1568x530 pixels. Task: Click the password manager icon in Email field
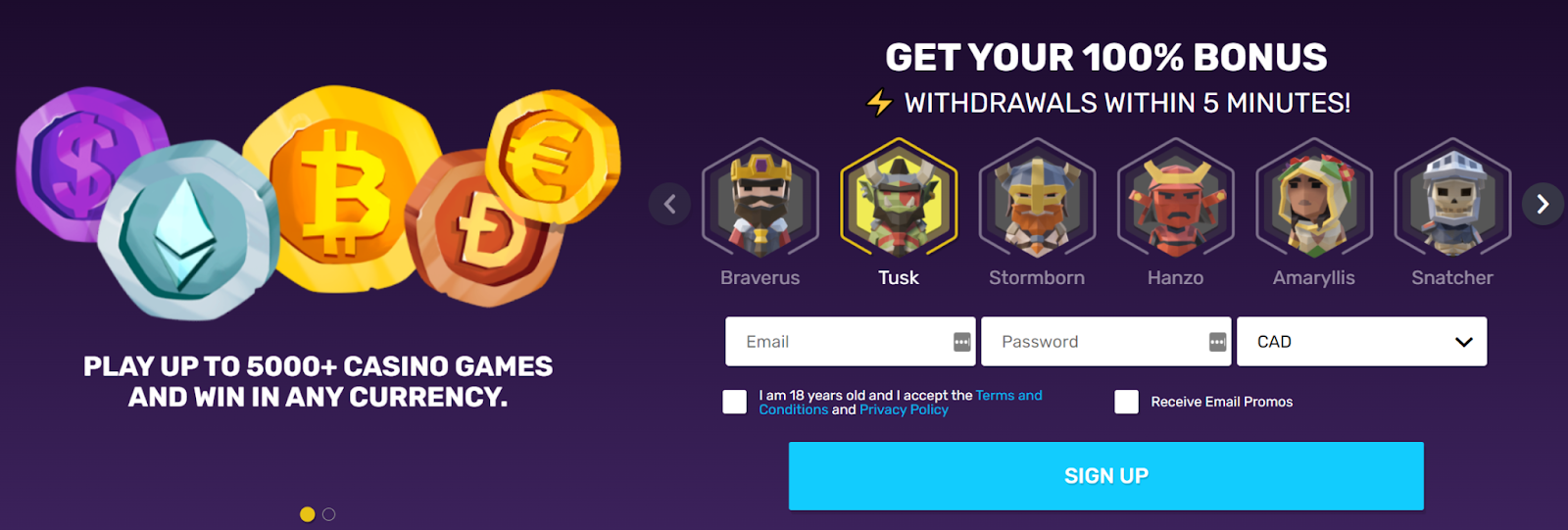961,342
